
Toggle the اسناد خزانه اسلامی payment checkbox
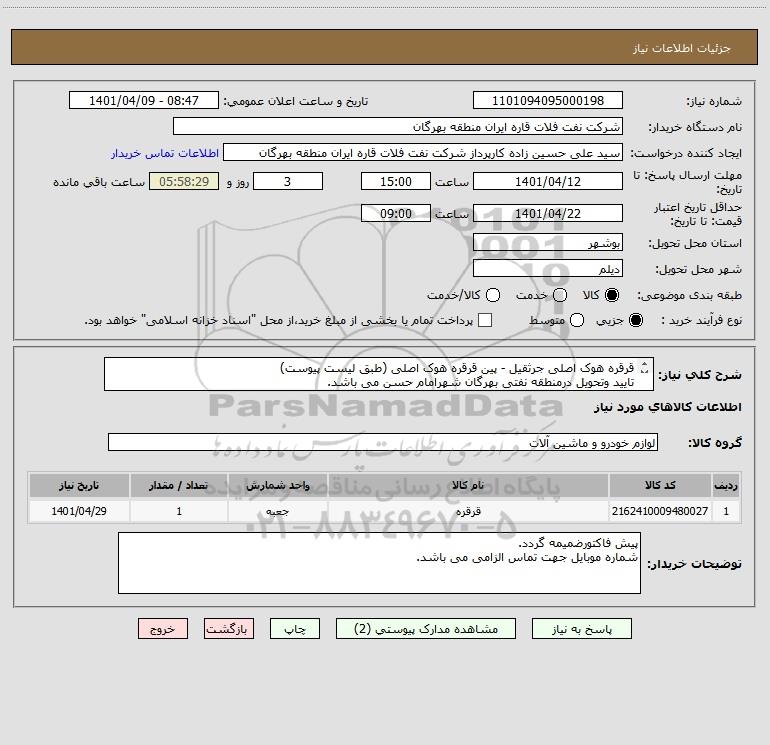point(485,320)
